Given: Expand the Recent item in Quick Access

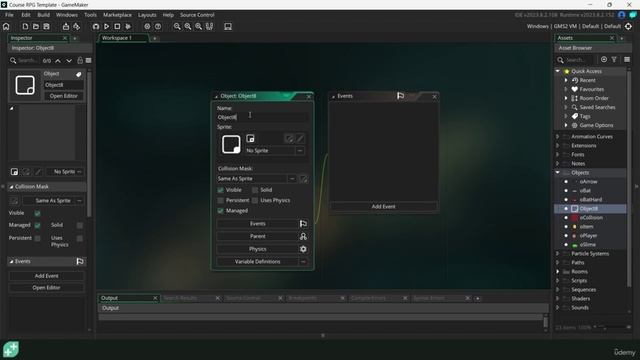Looking at the screenshot, I should point(566,80).
